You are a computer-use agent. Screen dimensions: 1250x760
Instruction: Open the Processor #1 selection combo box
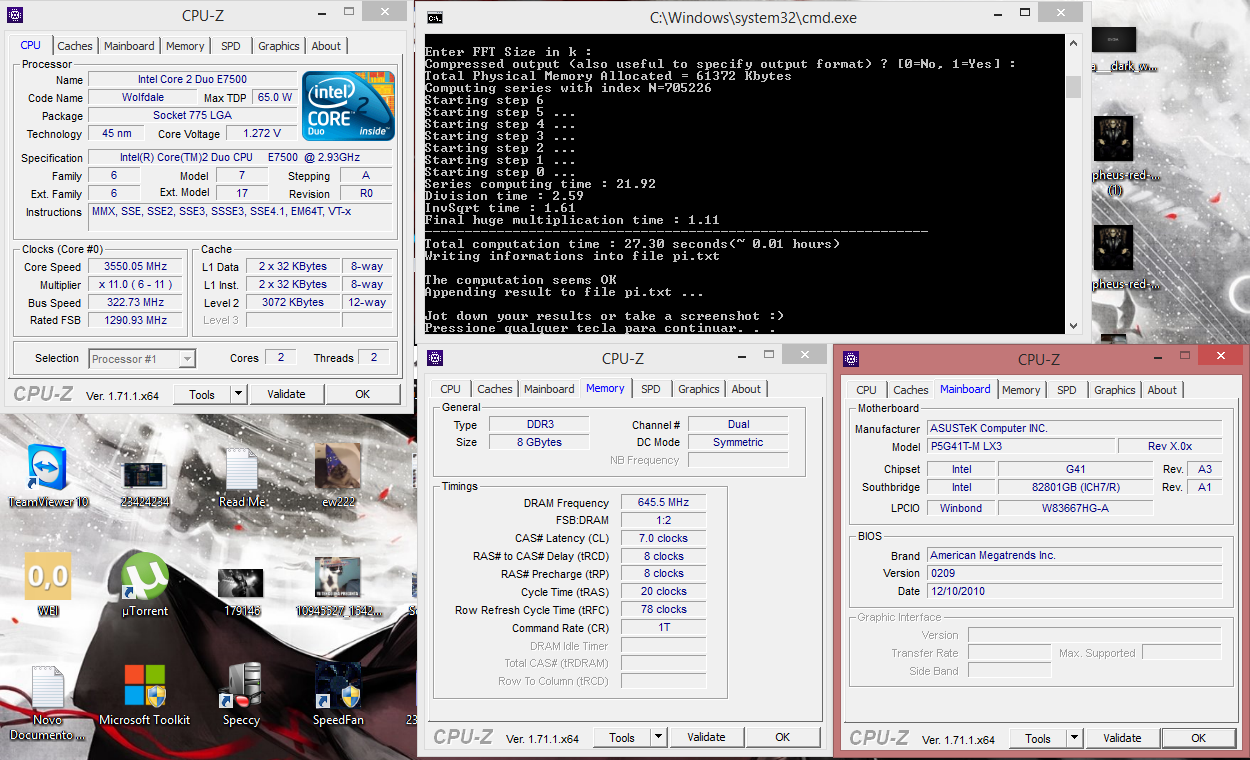tap(143, 358)
